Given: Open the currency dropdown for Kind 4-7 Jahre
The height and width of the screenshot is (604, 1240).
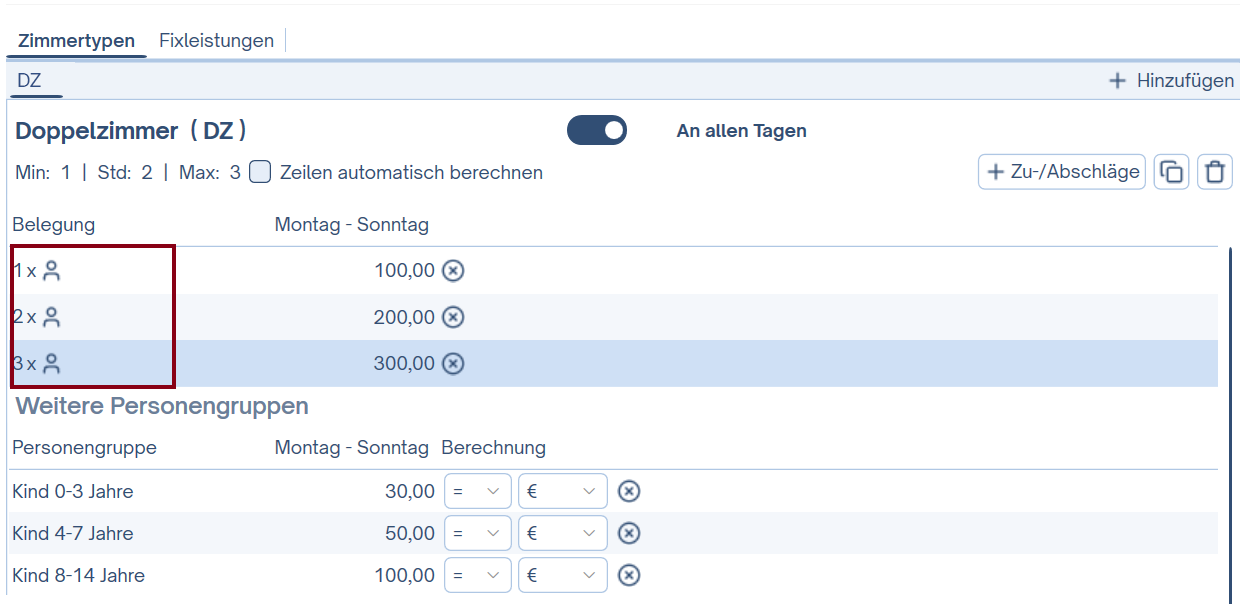Looking at the screenshot, I should 562,533.
